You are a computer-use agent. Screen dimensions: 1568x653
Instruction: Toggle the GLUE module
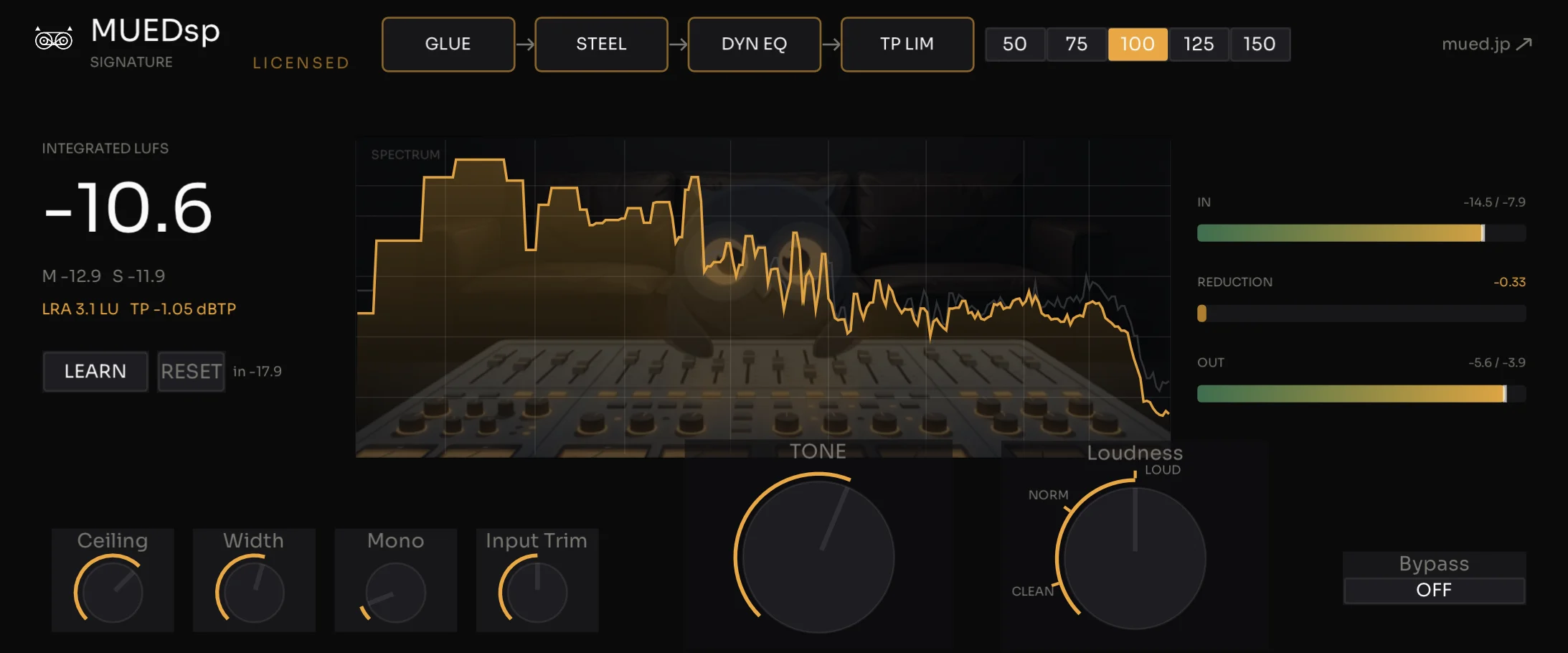point(448,44)
